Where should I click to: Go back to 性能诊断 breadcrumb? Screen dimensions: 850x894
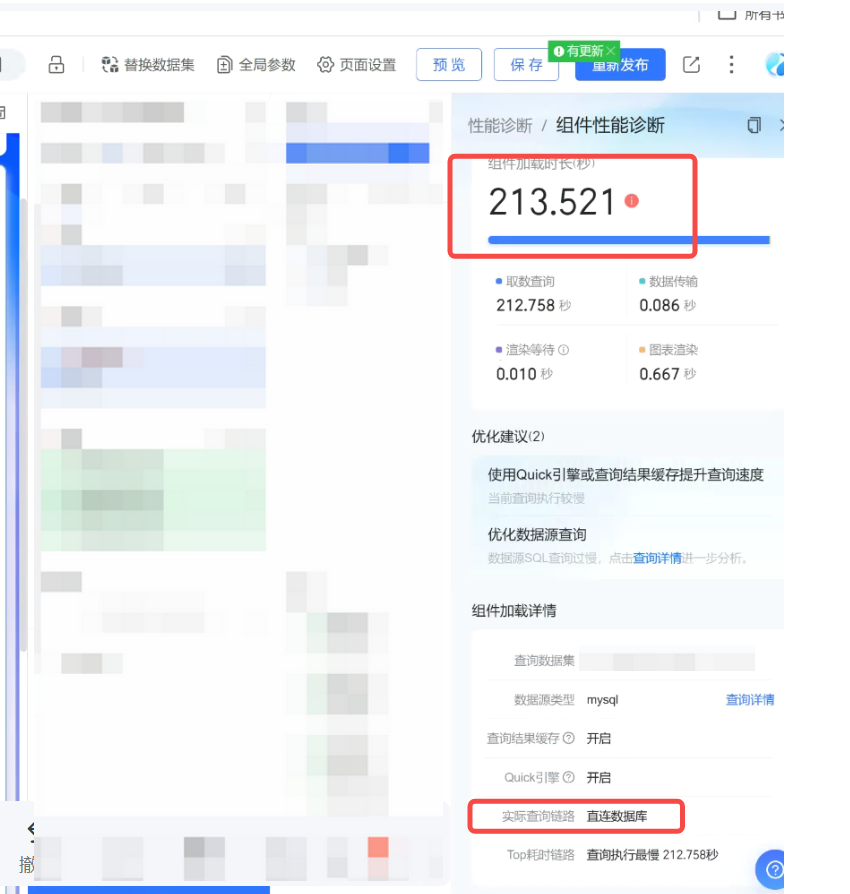point(500,125)
